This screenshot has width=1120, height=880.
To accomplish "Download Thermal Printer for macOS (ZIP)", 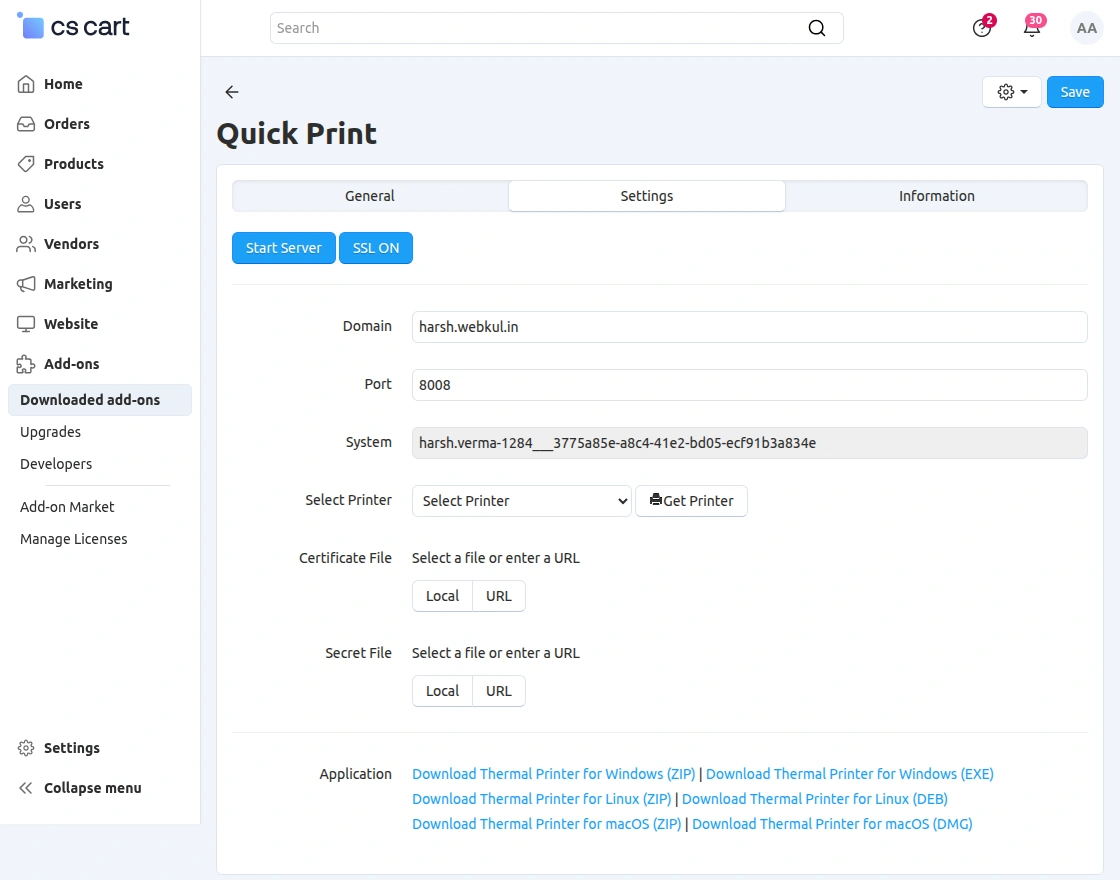I will pyautogui.click(x=546, y=824).
